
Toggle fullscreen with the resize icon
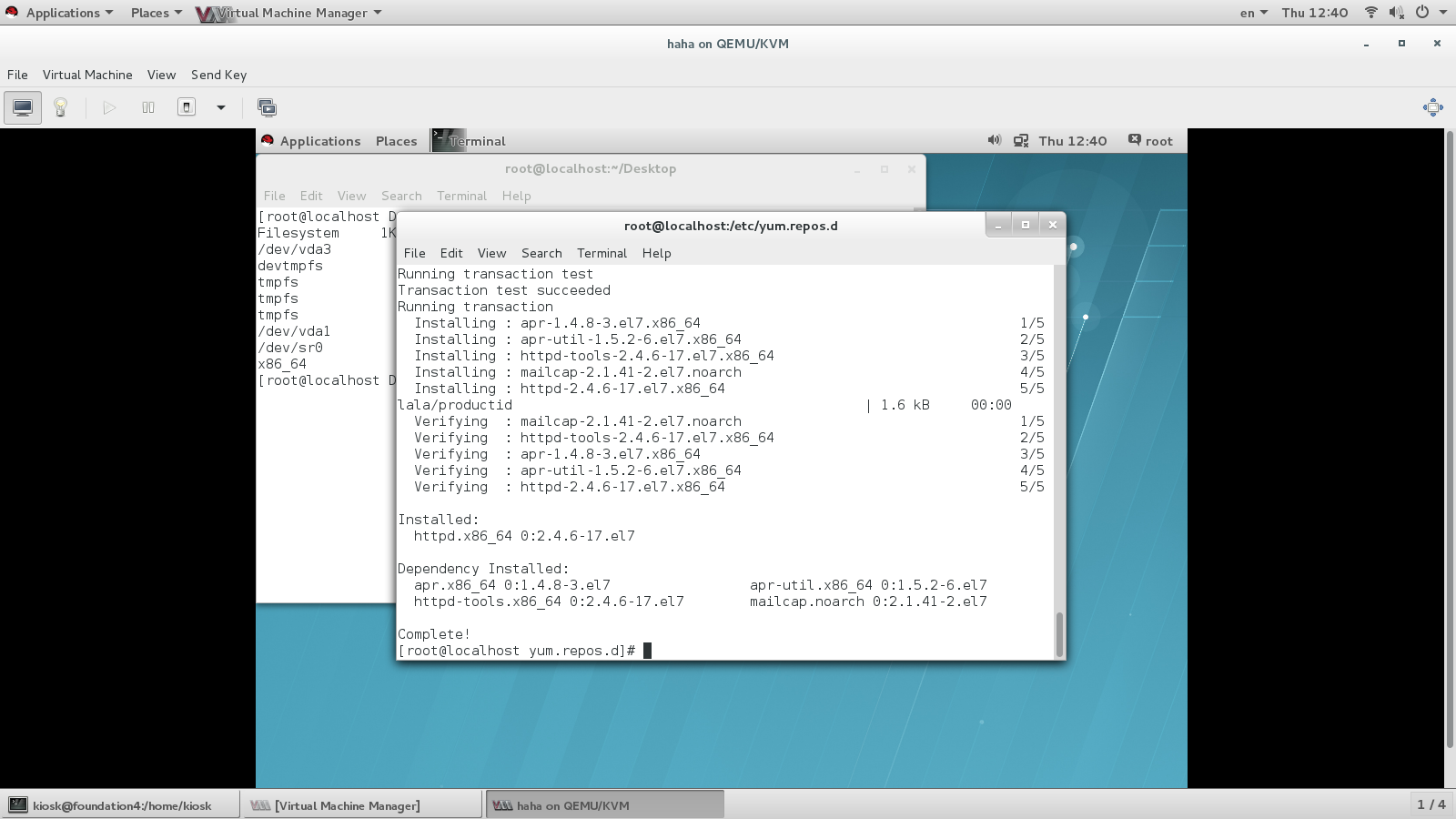1432,107
